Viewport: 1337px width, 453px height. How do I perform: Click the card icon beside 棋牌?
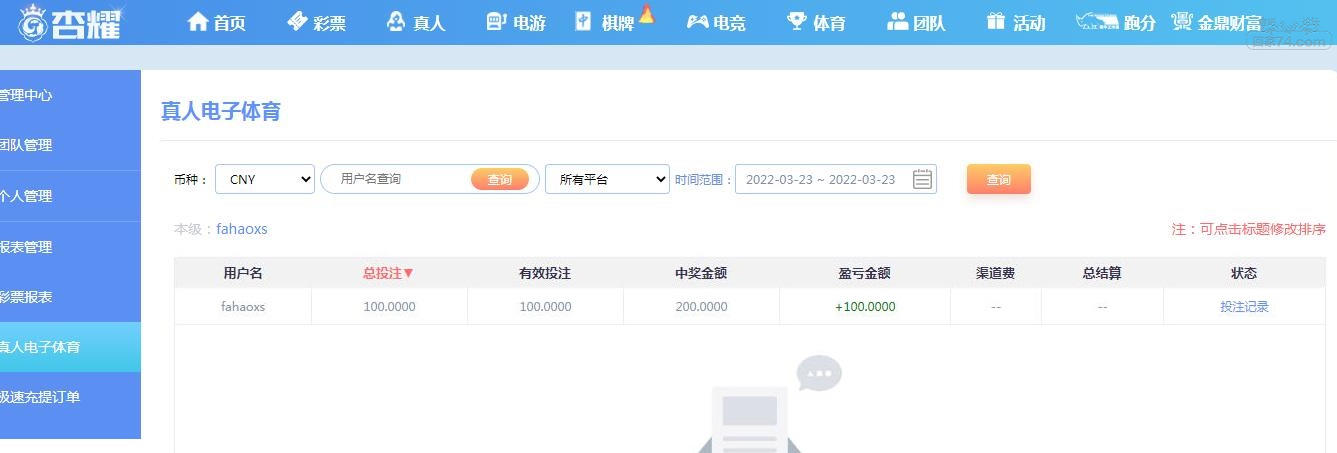coord(584,22)
